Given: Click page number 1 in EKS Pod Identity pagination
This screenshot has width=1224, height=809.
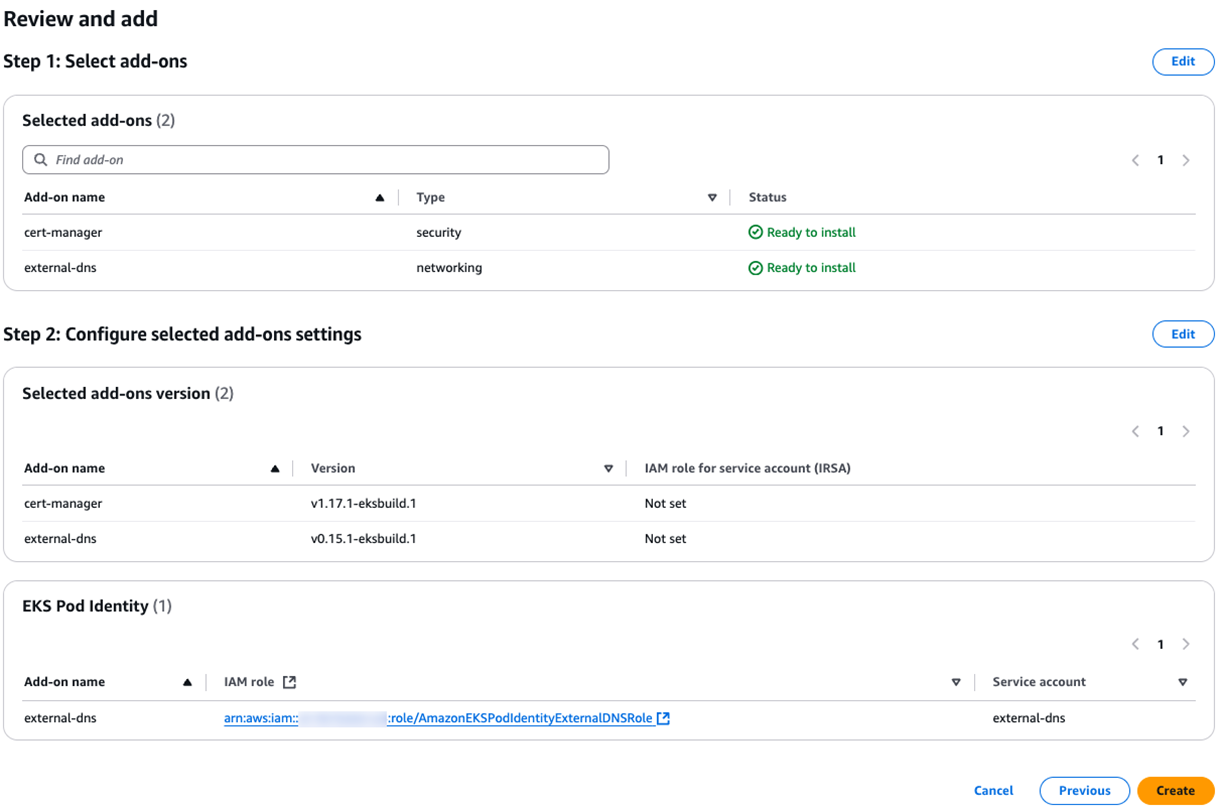Looking at the screenshot, I should pos(1161,644).
